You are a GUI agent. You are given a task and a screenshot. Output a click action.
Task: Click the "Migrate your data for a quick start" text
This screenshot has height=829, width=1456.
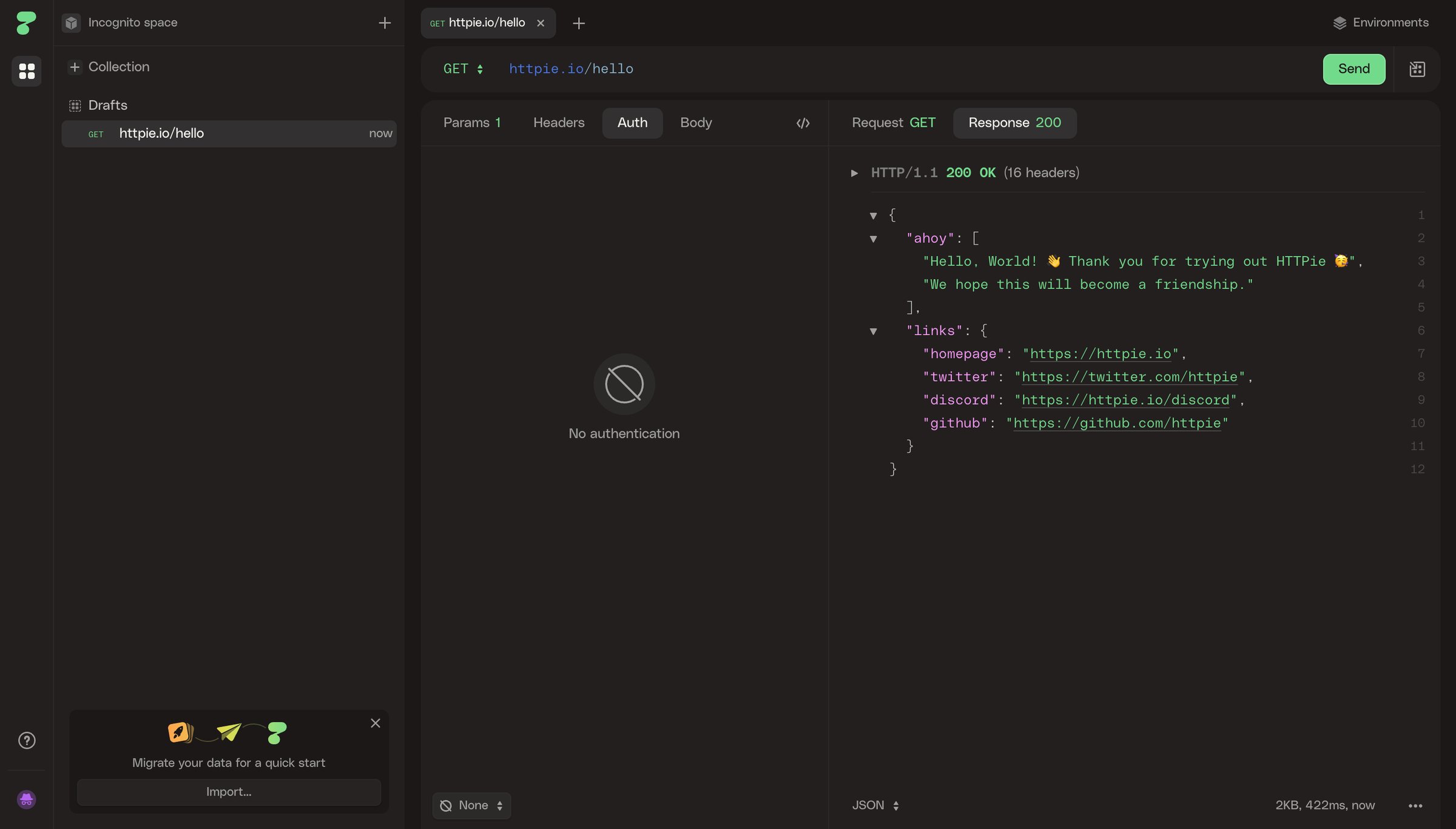click(229, 763)
